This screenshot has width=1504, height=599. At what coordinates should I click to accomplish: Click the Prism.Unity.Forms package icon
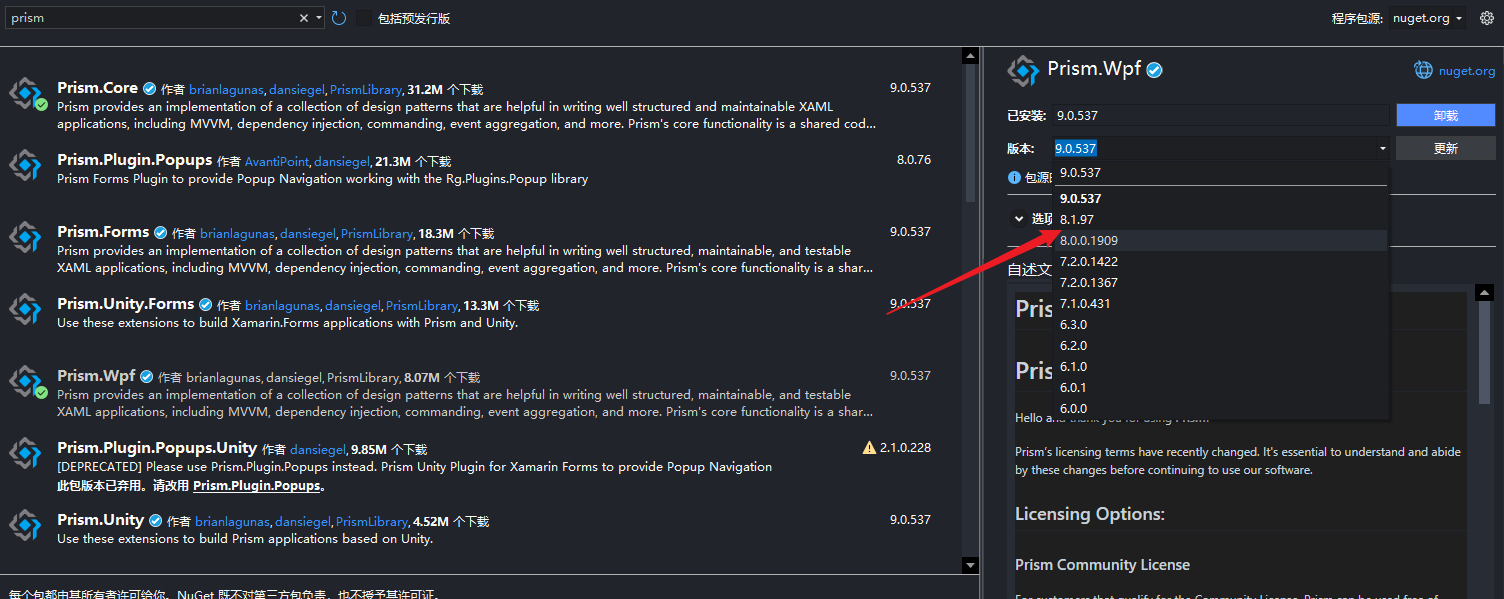[x=25, y=310]
